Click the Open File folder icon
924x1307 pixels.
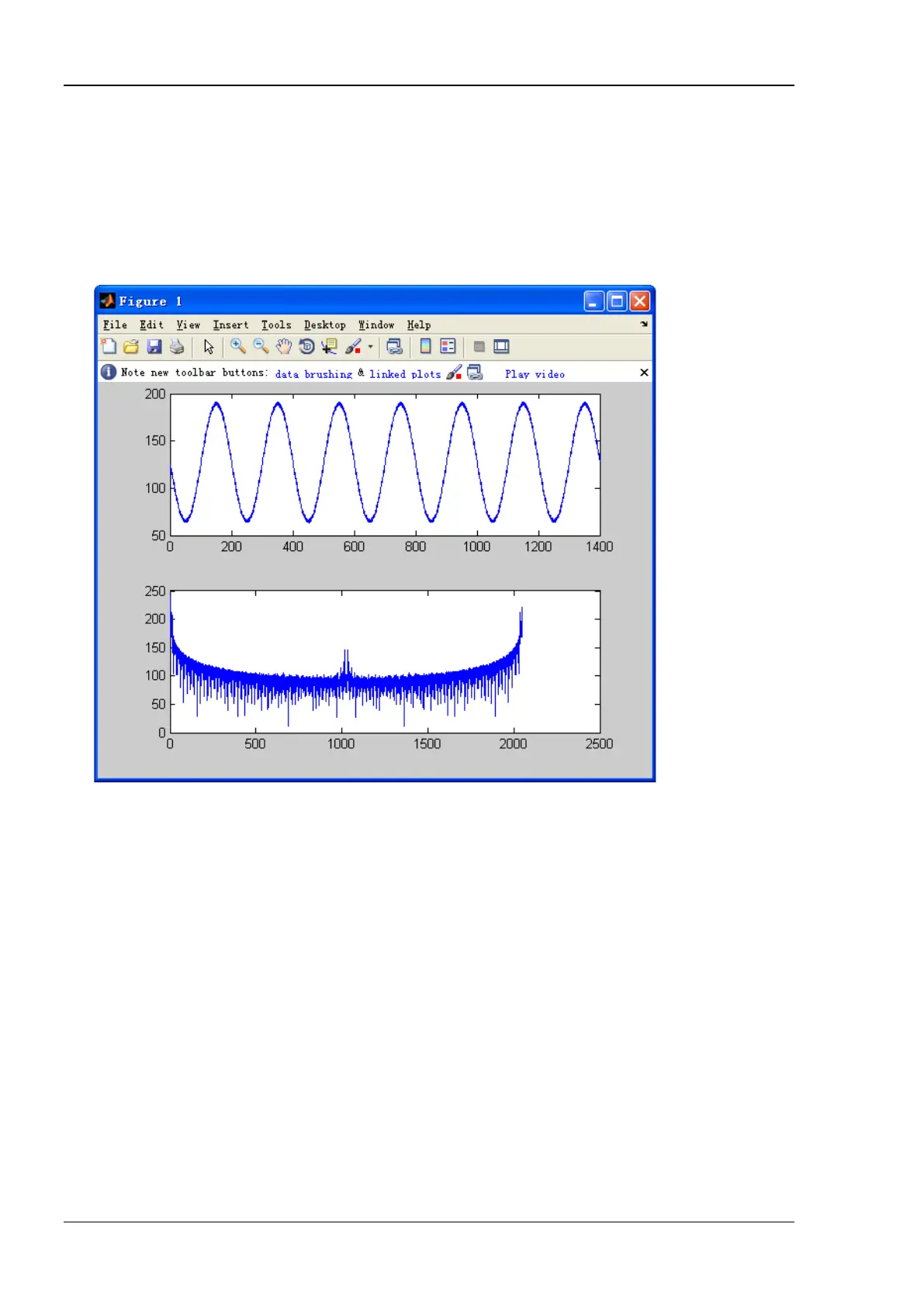click(x=131, y=347)
